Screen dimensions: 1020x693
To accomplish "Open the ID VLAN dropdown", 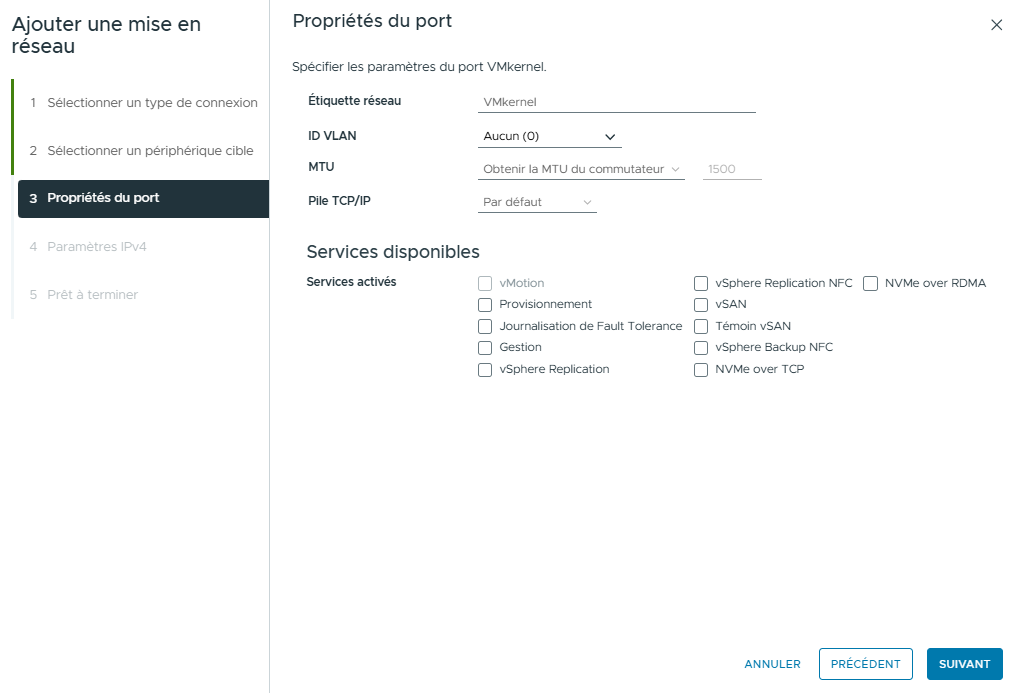I will 548,134.
